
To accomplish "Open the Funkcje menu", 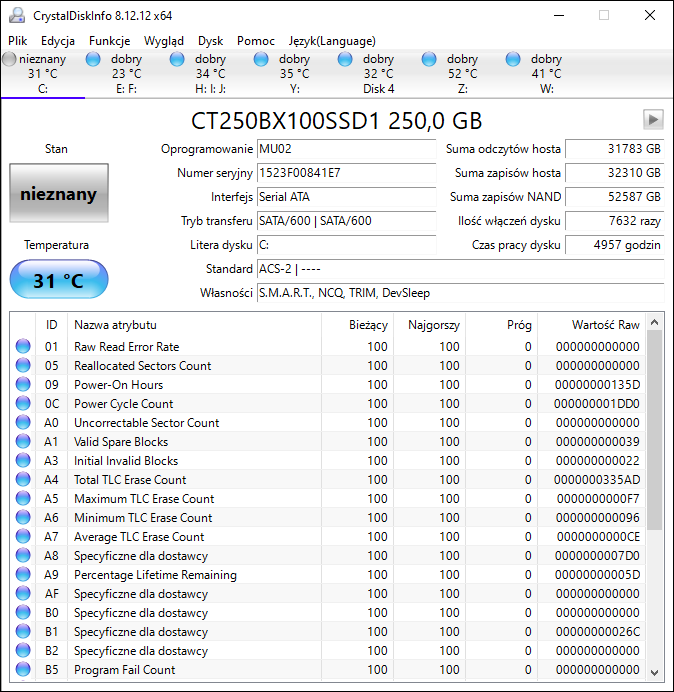I will pos(109,41).
